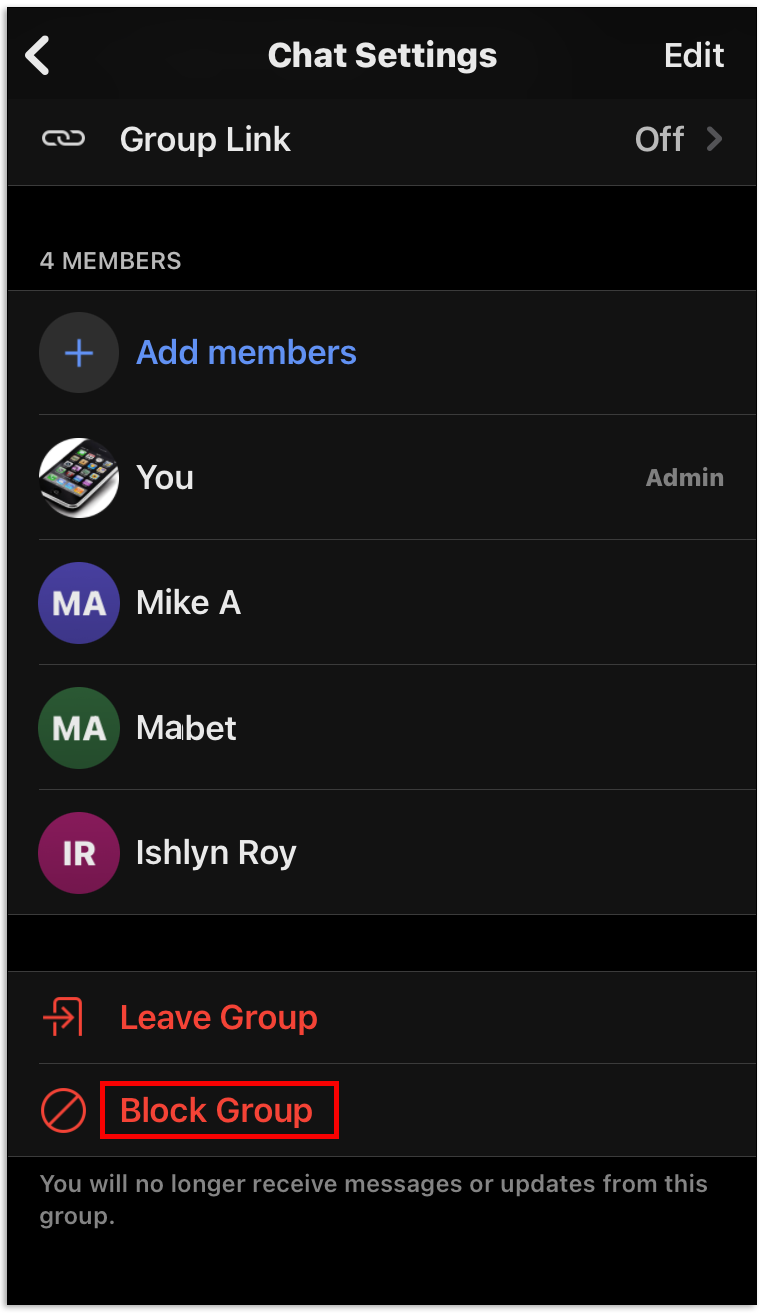
Task: Open the Ishlyn Roy member entry
Action: pos(217,853)
